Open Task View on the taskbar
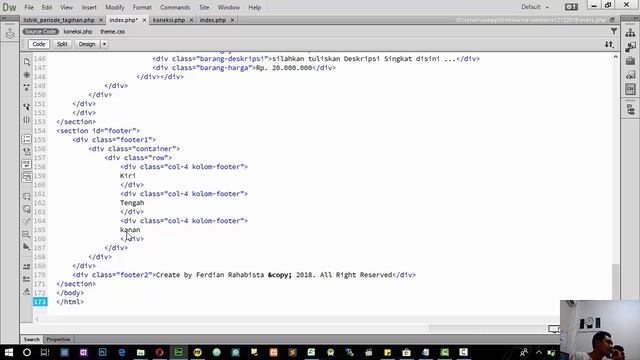640x360 pixels. (45, 352)
